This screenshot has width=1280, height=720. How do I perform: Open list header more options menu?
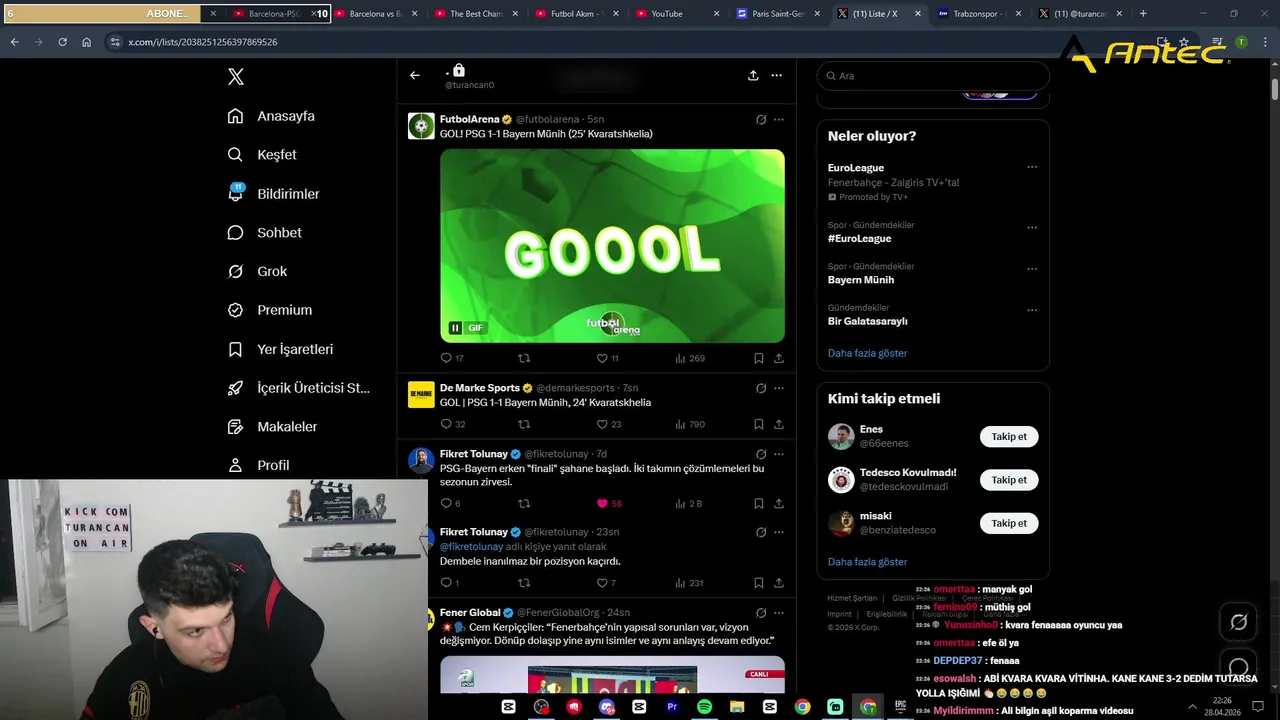point(776,75)
